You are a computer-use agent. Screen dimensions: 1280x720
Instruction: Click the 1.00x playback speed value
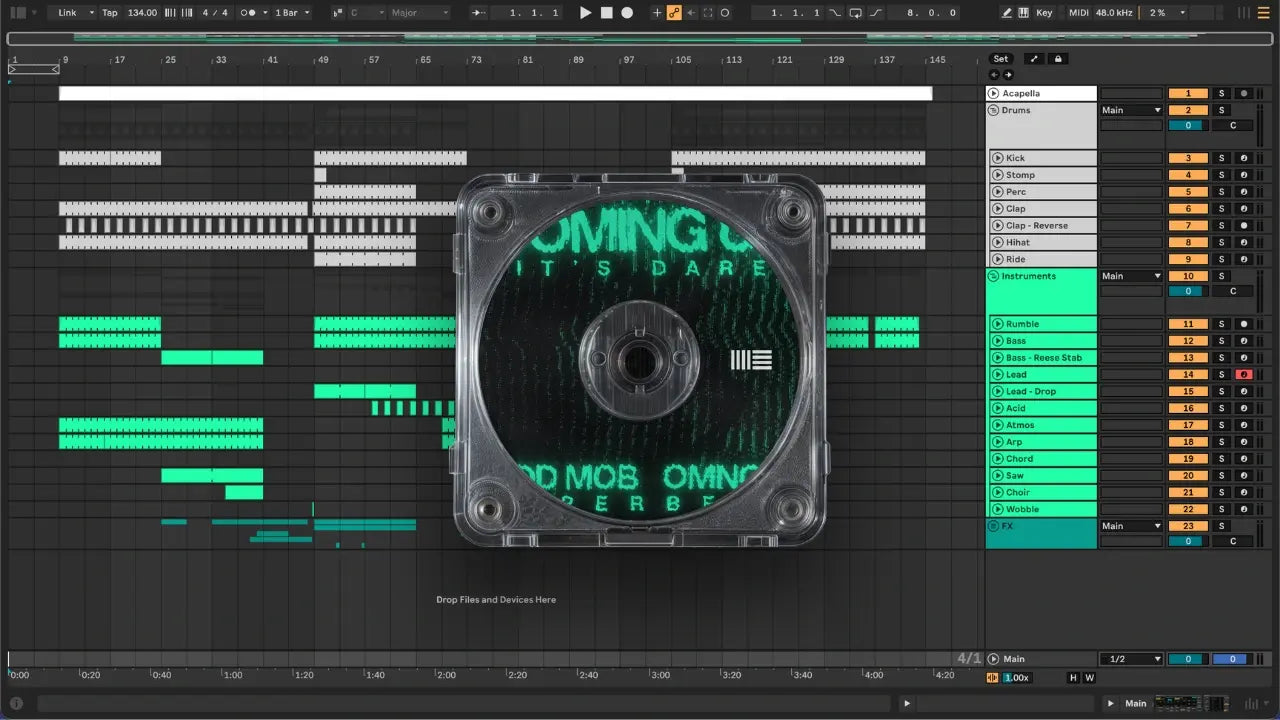(1016, 678)
